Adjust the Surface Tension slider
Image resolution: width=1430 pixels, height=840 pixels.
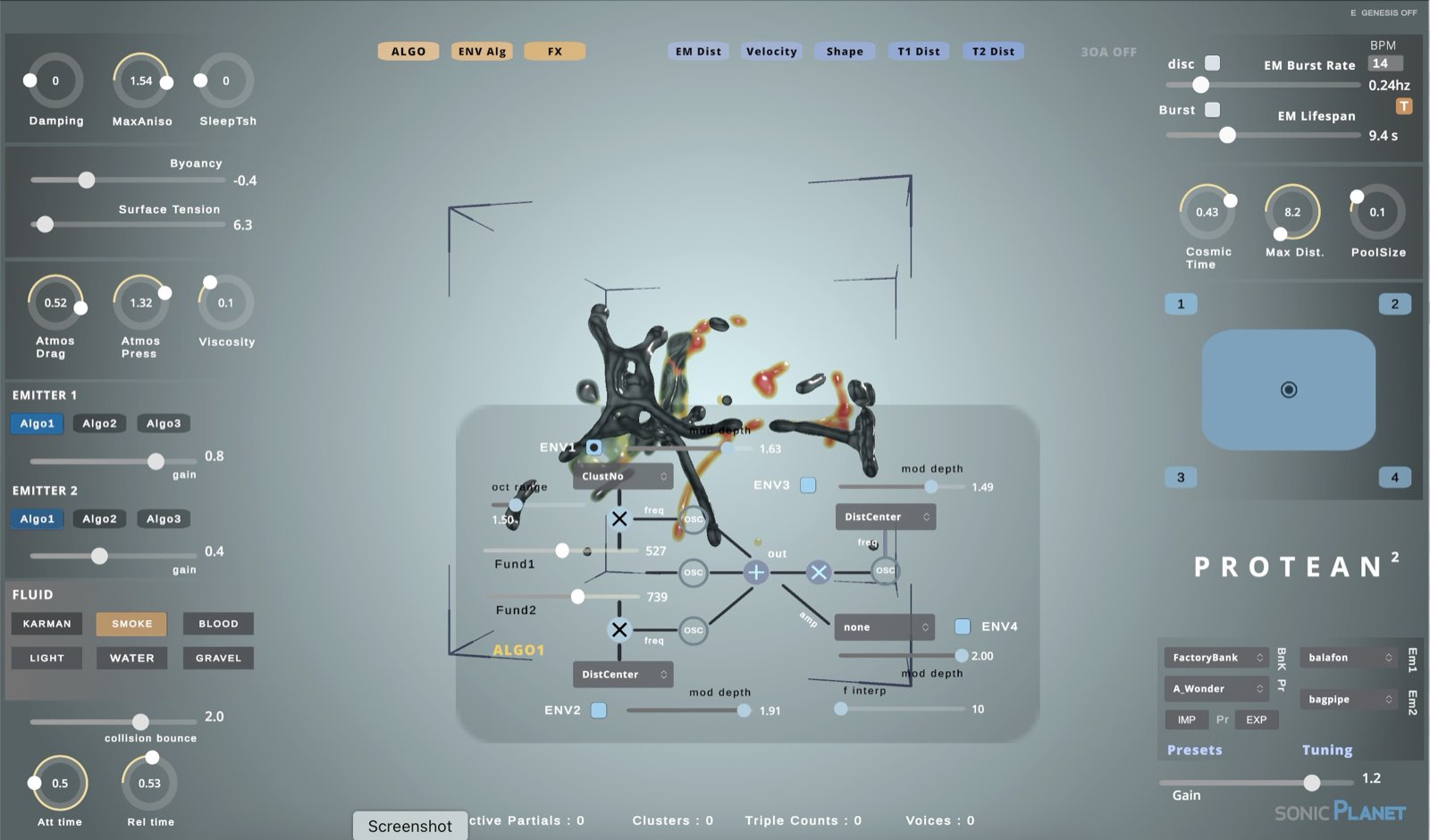[x=128, y=225]
